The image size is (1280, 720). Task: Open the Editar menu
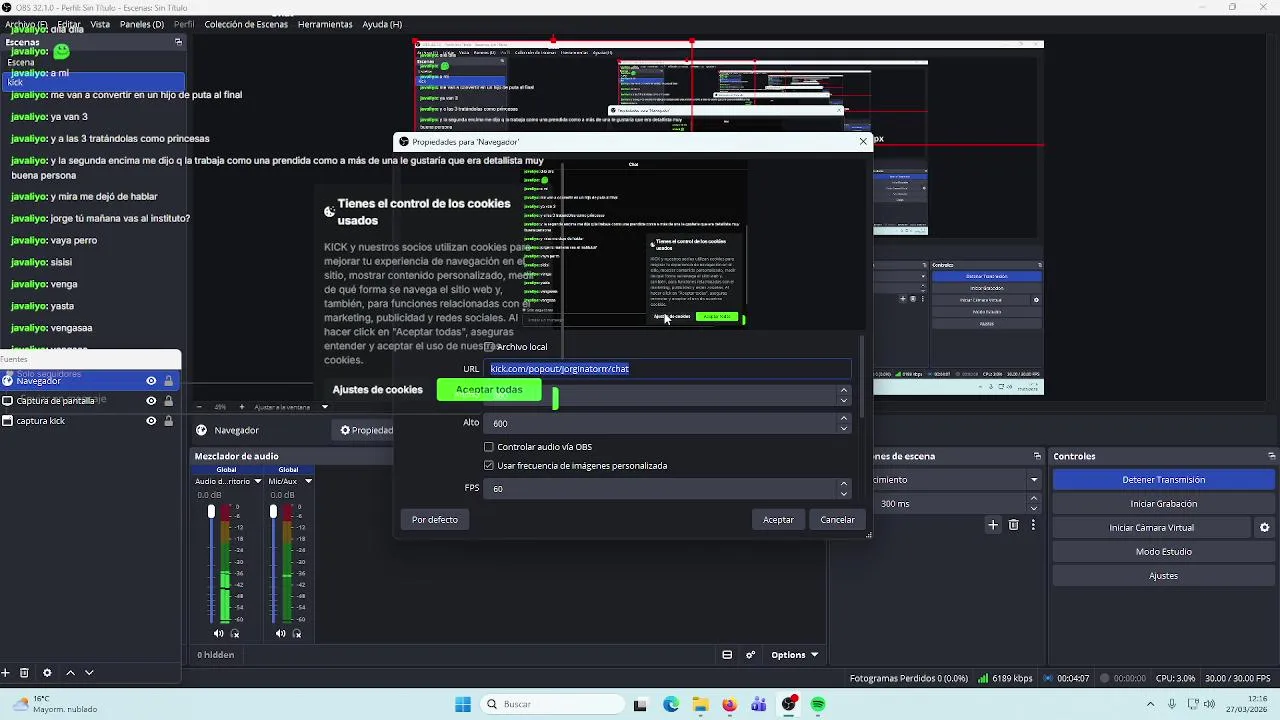click(x=69, y=24)
